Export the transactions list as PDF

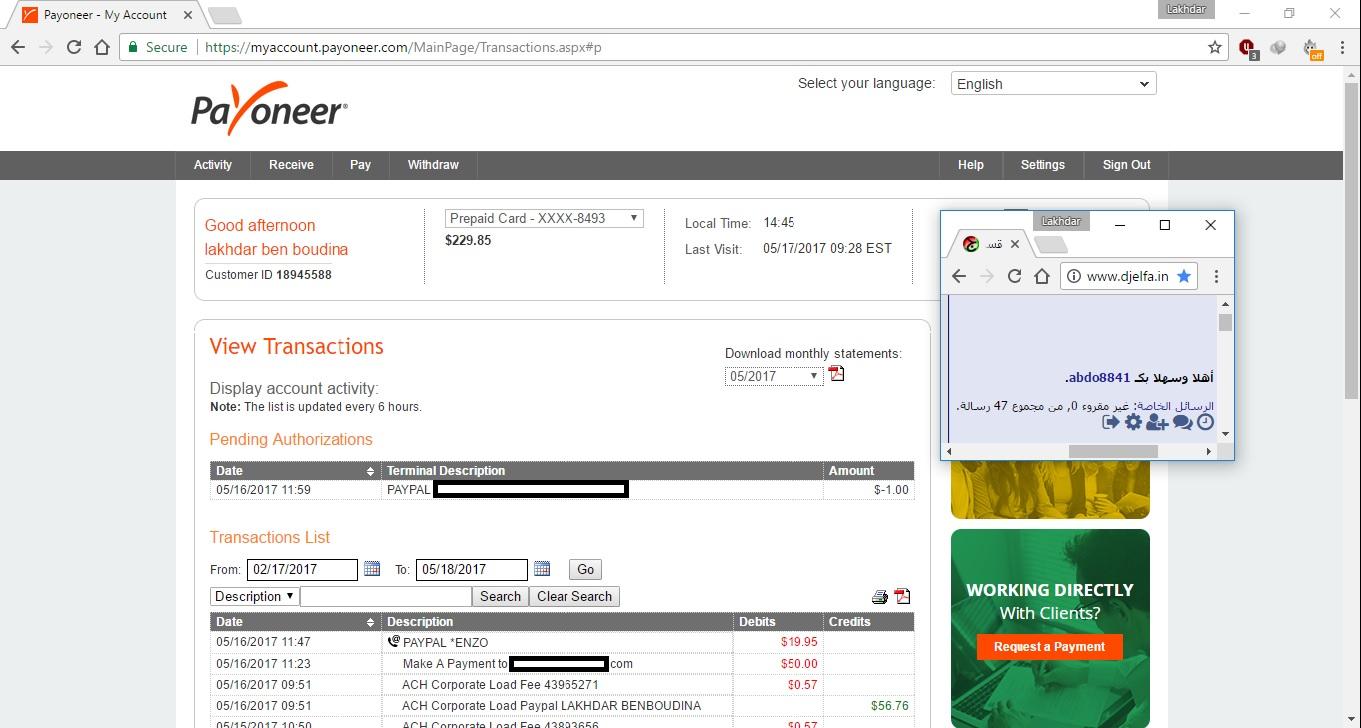[x=902, y=596]
